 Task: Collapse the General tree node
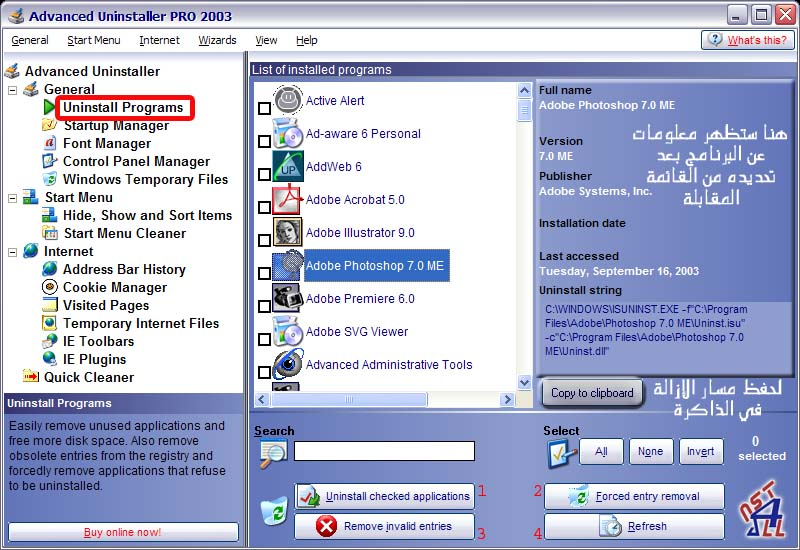pyautogui.click(x=12, y=90)
